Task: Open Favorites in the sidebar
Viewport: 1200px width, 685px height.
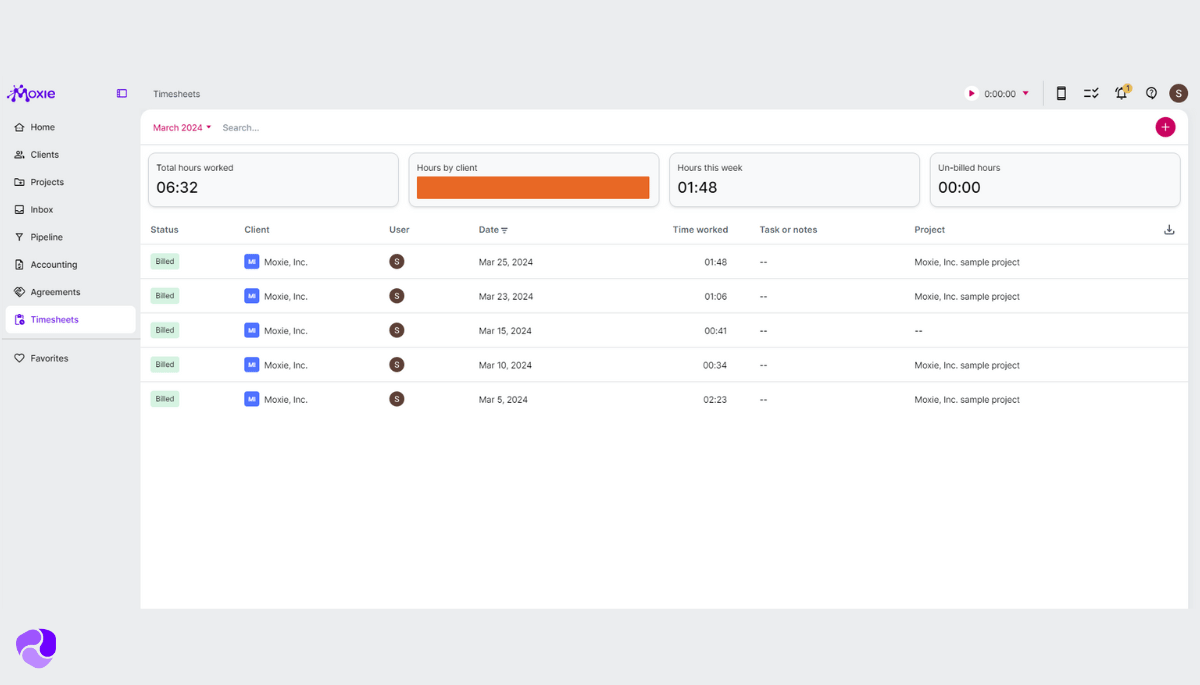Action: click(47, 358)
